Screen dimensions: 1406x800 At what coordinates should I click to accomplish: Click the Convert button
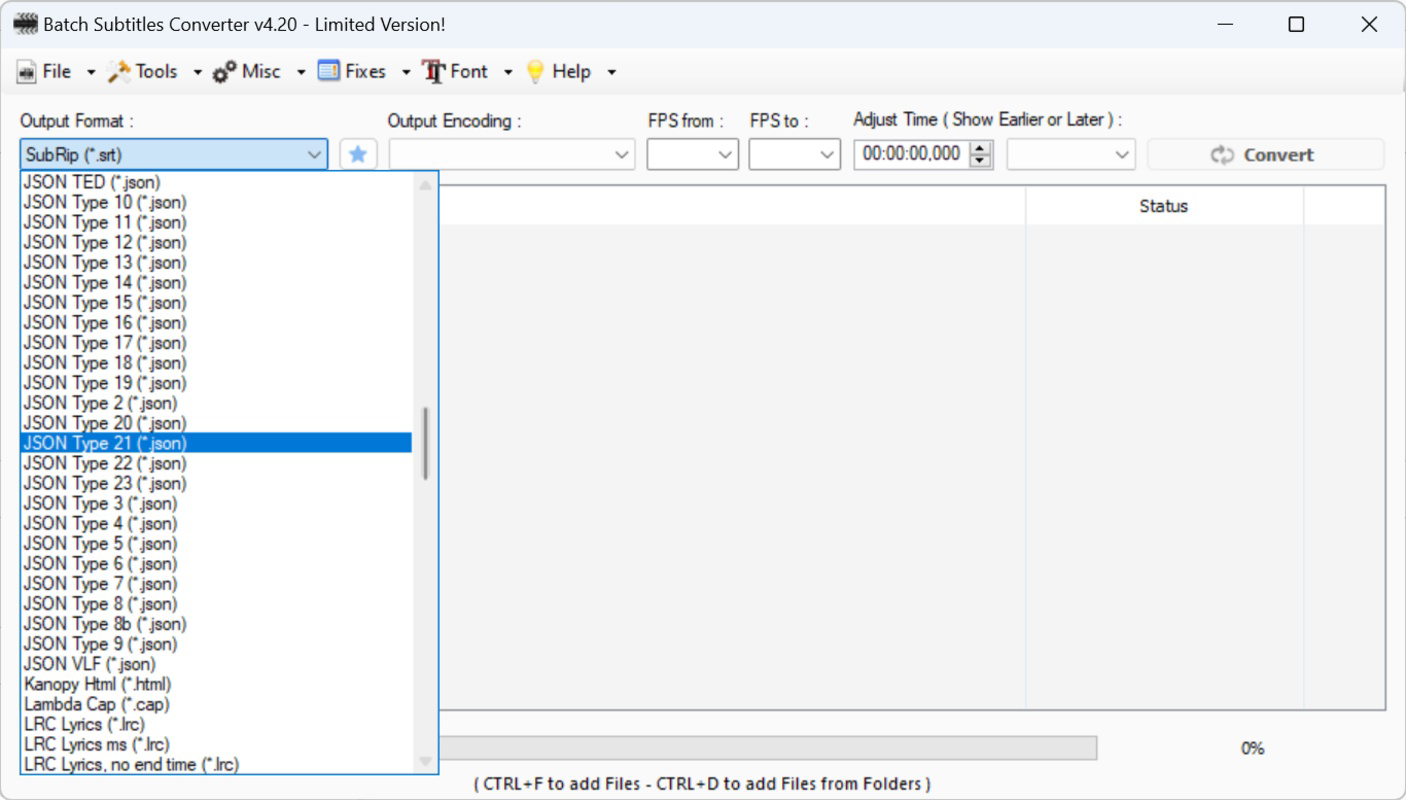coord(1266,154)
